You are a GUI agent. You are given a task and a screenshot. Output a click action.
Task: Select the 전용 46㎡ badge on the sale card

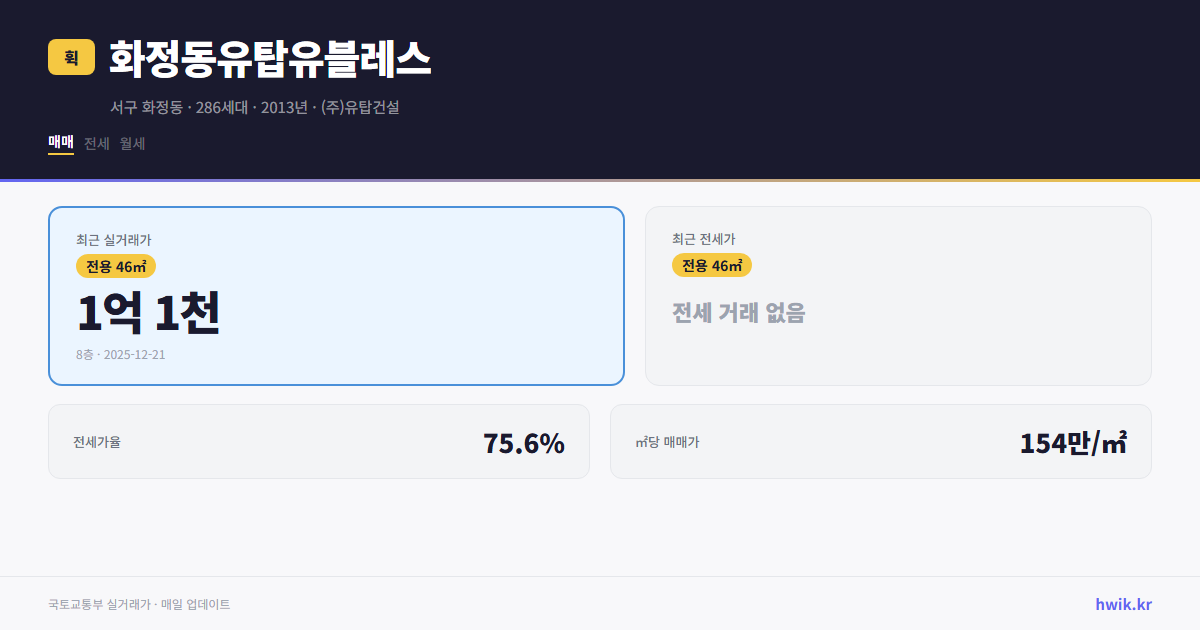pos(113,266)
